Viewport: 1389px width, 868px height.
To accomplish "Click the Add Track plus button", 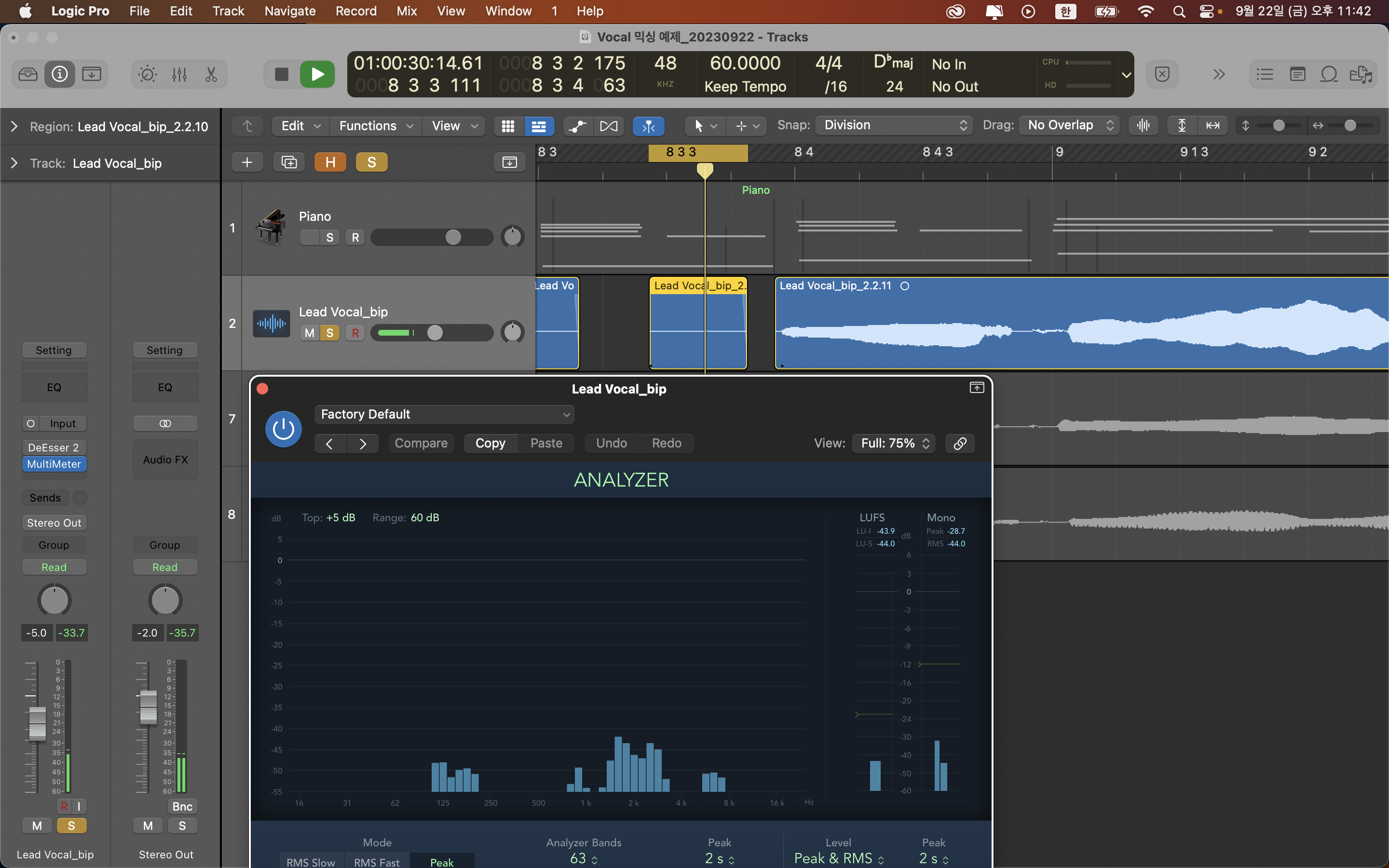I will (247, 163).
